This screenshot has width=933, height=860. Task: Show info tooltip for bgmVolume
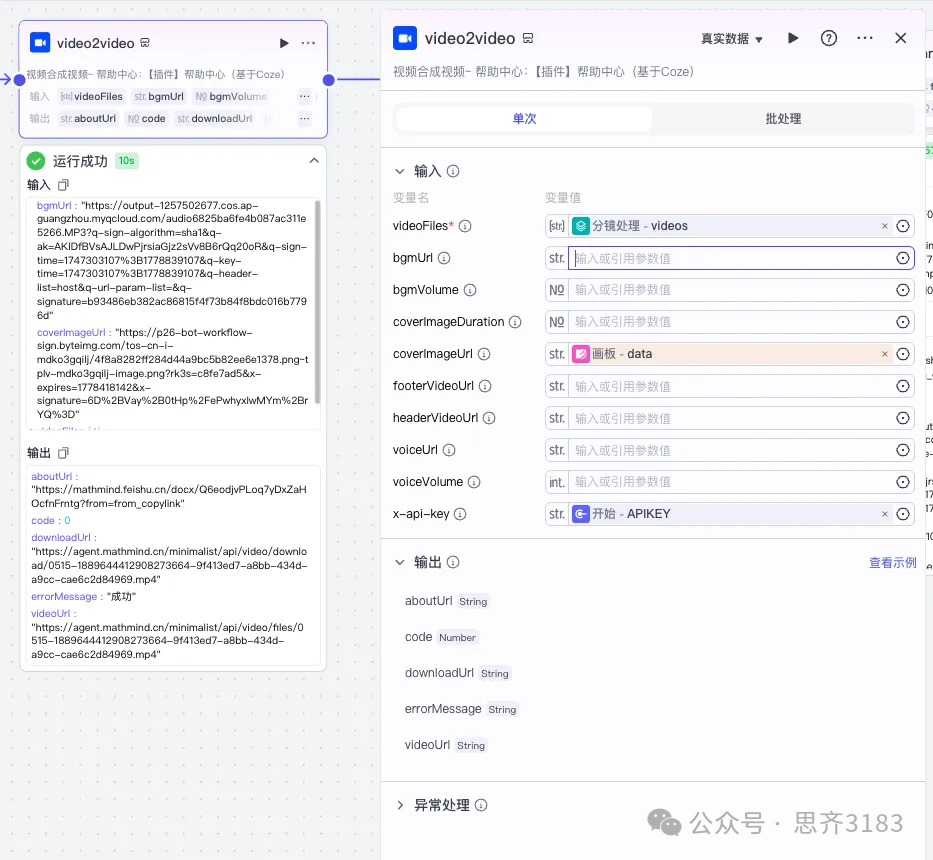click(470, 290)
